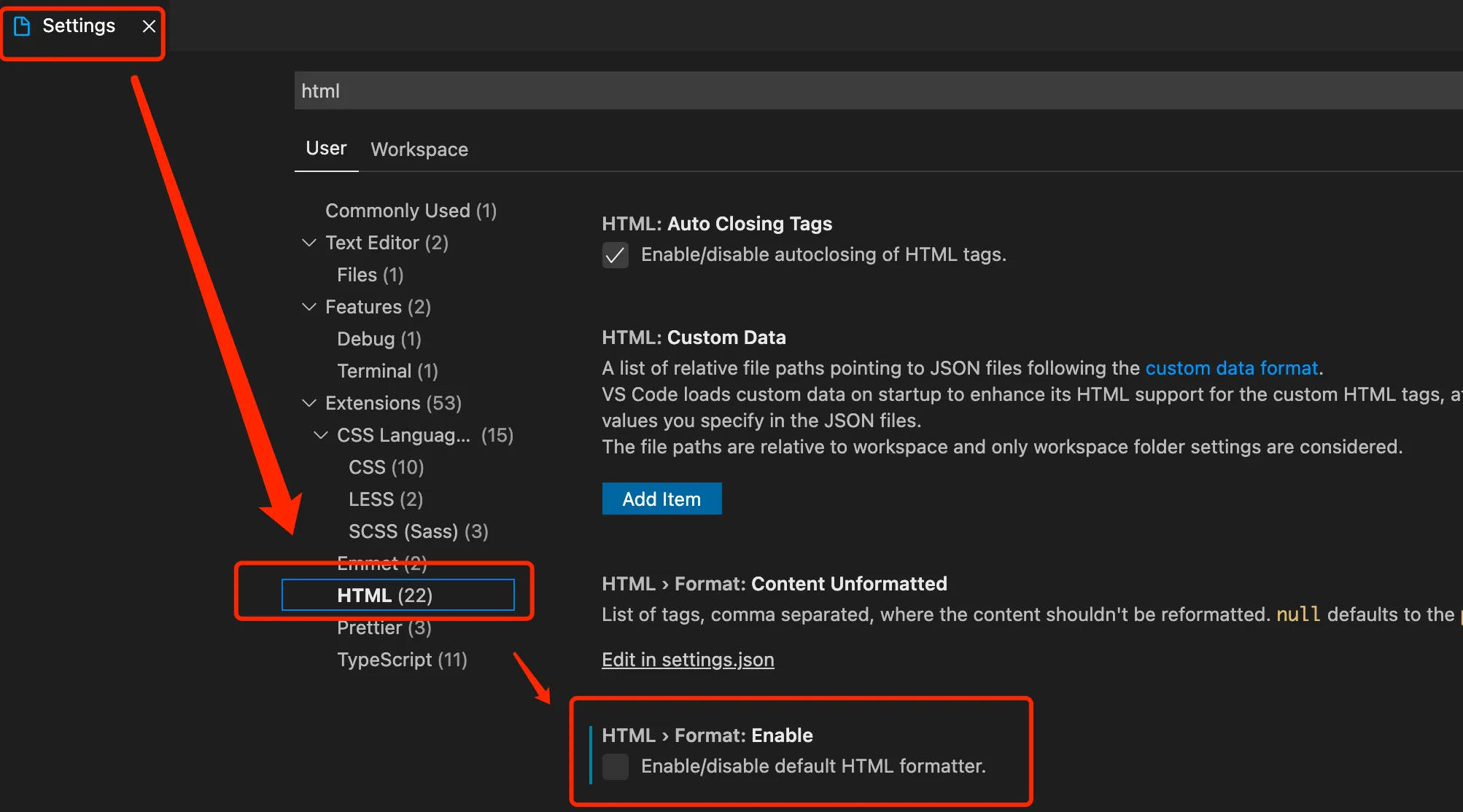Open Prettier (3) settings category

384,628
